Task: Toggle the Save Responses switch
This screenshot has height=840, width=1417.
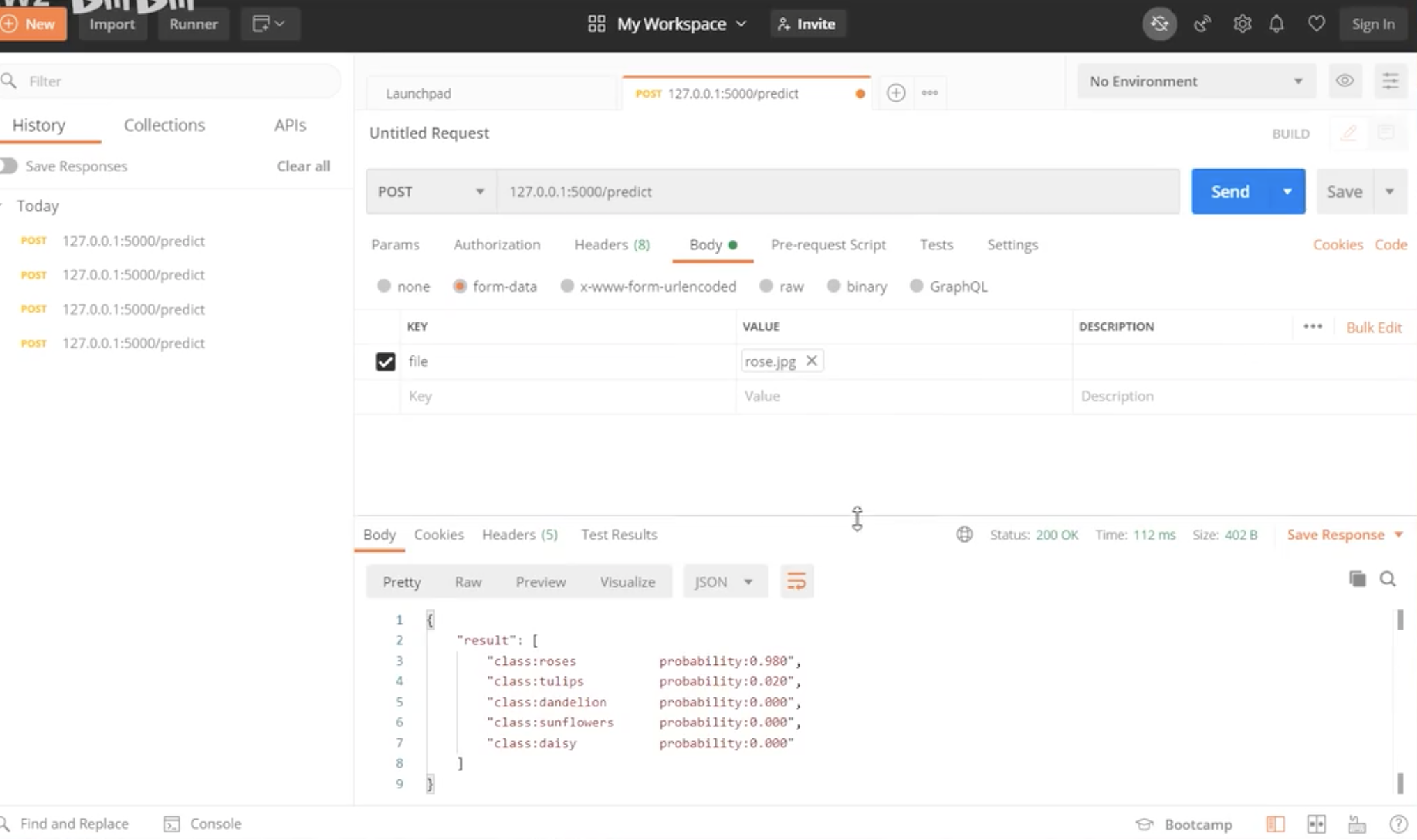Action: click(10, 166)
